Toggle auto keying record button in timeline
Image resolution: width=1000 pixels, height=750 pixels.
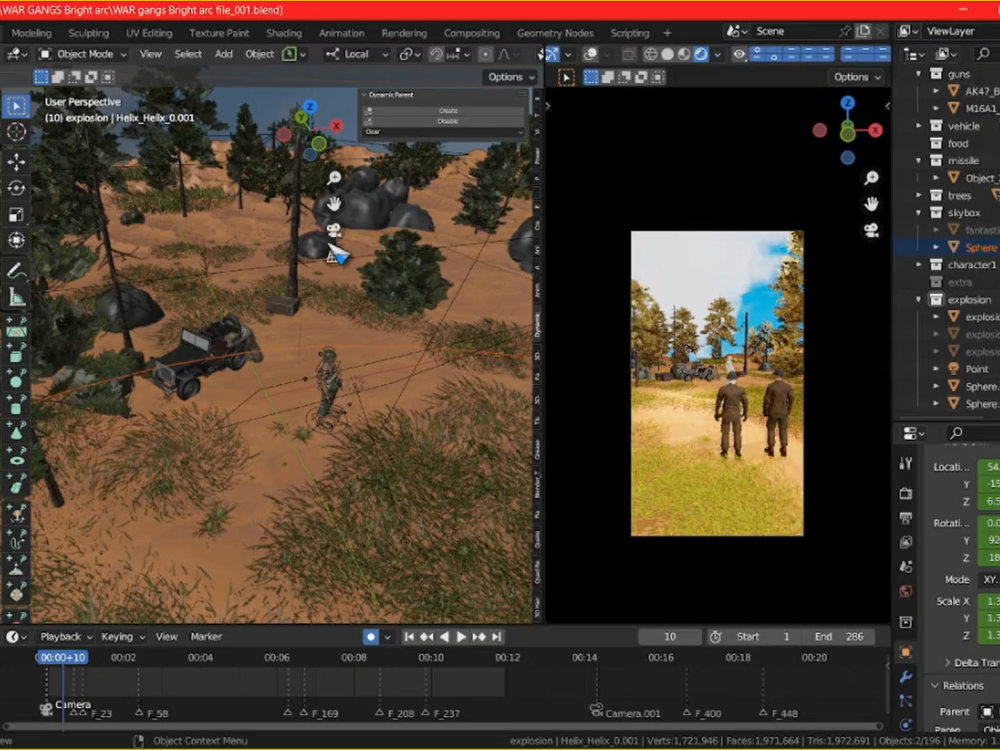pyautogui.click(x=371, y=636)
